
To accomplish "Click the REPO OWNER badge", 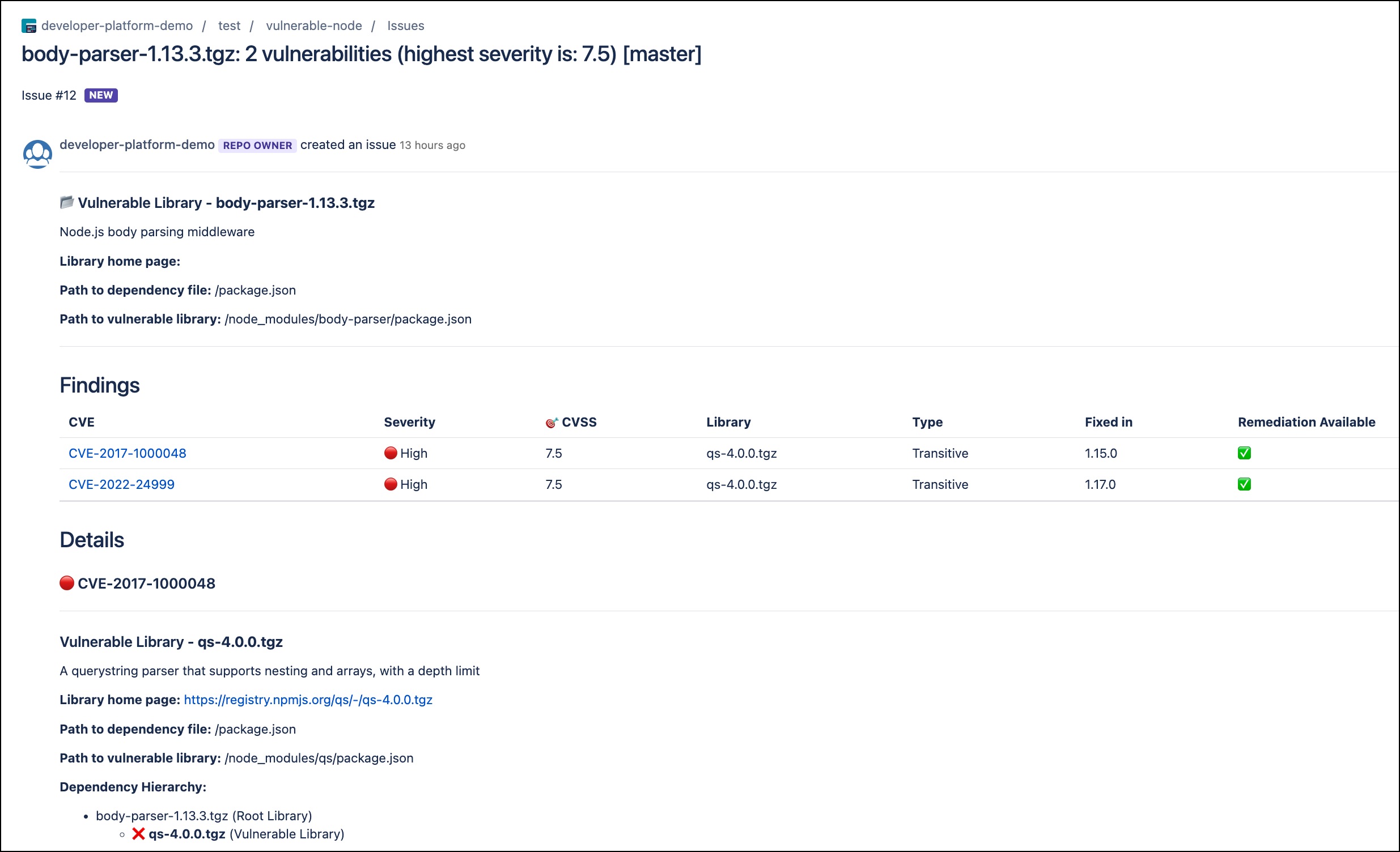I will click(257, 146).
